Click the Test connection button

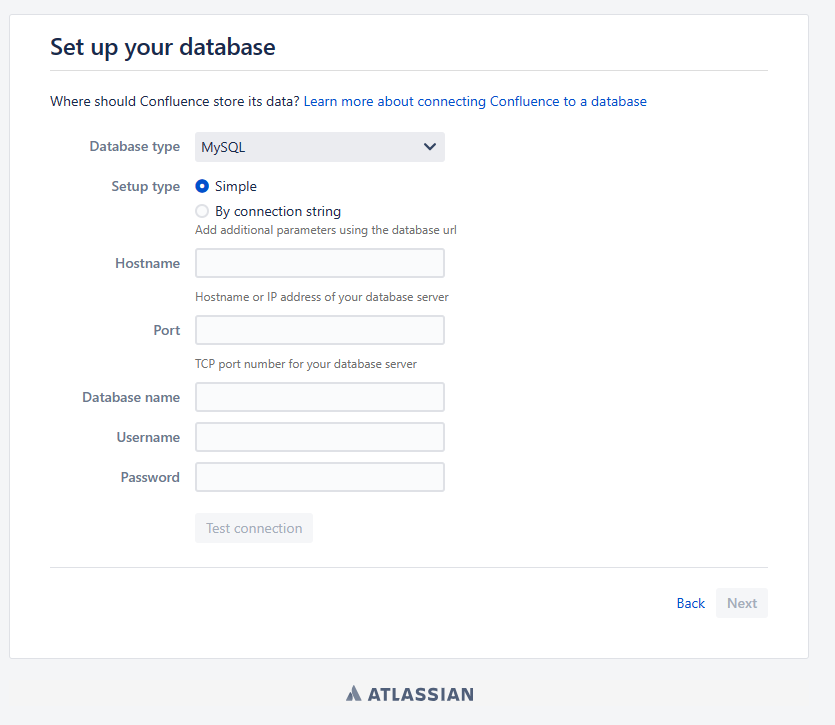click(254, 528)
